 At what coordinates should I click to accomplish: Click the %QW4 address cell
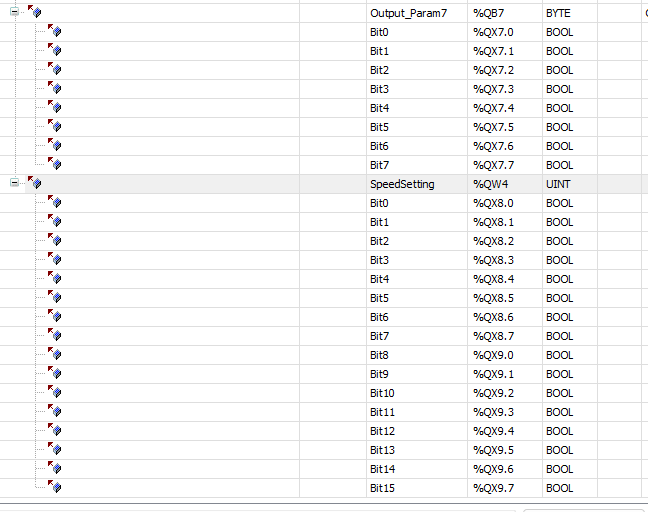tap(489, 184)
